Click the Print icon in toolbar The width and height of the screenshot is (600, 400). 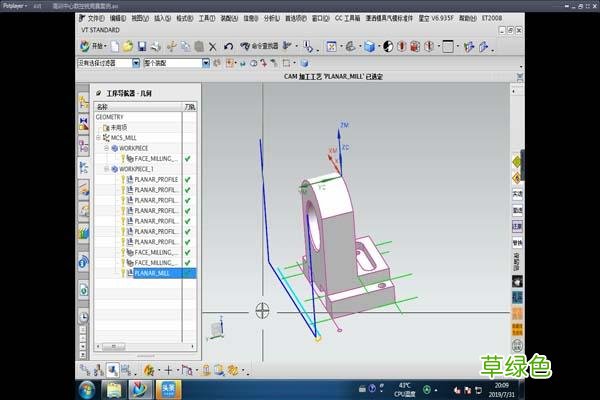155,46
